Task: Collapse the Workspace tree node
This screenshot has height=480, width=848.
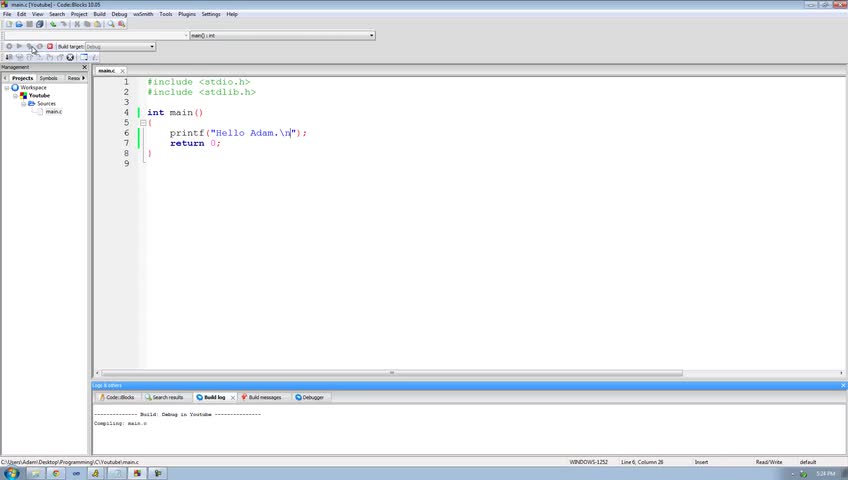Action: pyautogui.click(x=7, y=88)
